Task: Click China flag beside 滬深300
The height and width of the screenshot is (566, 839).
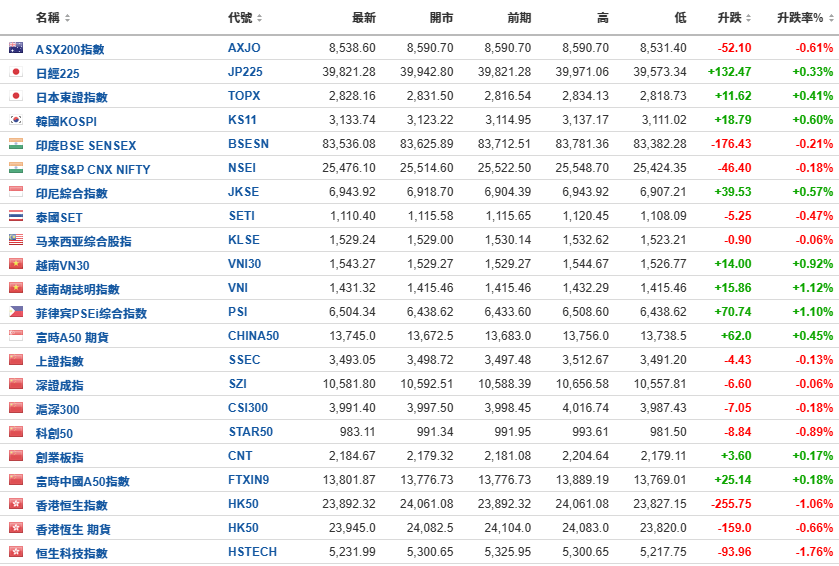Action: (16, 408)
